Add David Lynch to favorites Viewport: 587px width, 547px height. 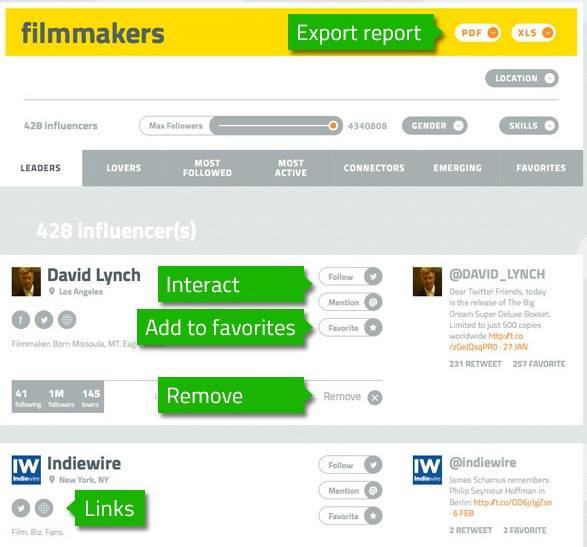[x=350, y=328]
